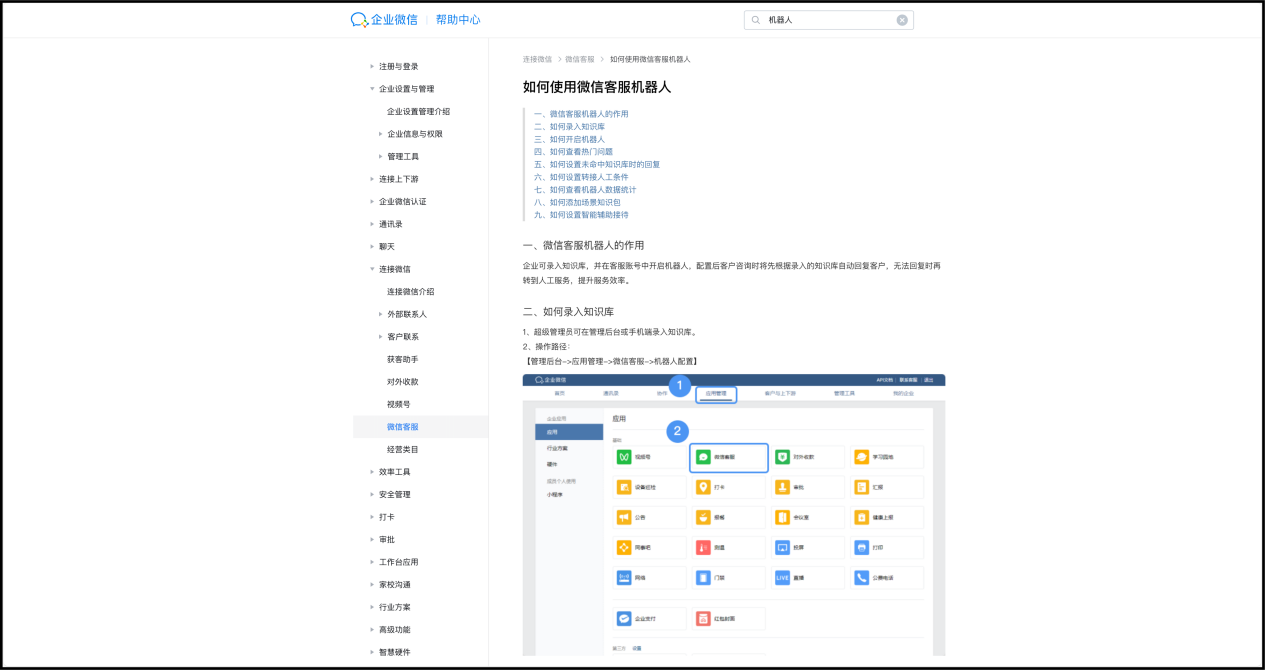The height and width of the screenshot is (670, 1265).
Task: Expand the 效率工具 sidebar section
Action: (x=372, y=472)
